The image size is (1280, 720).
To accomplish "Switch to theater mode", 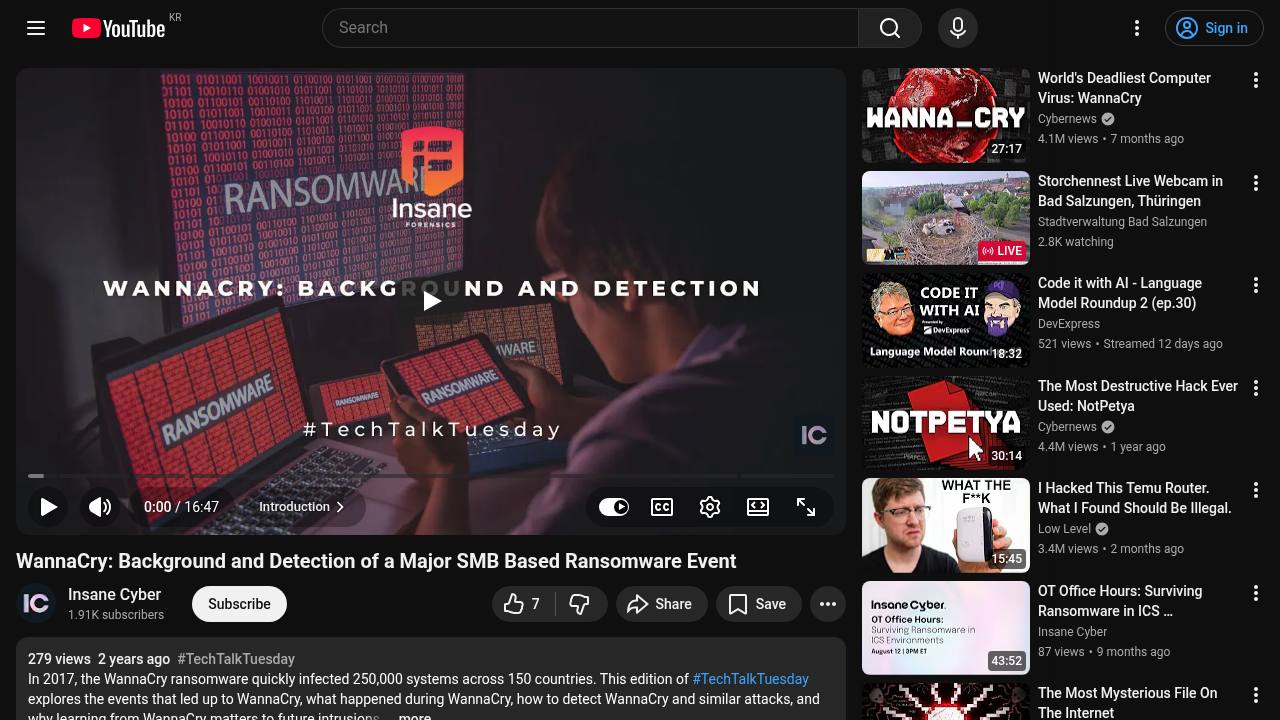I will [758, 507].
